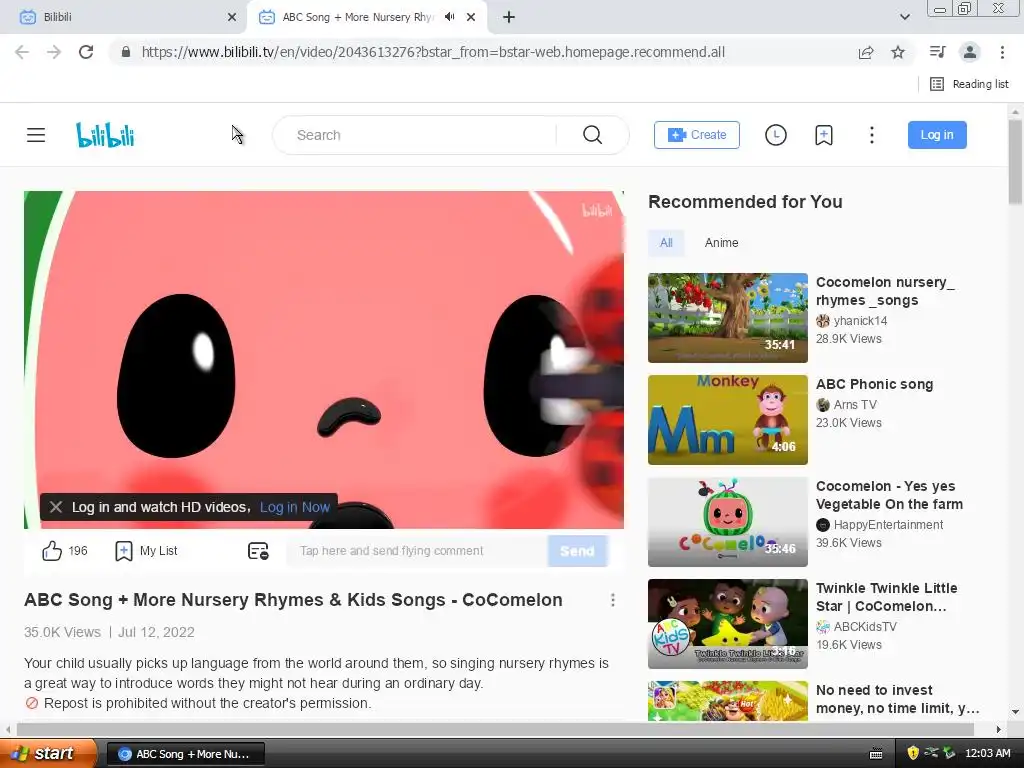The image size is (1024, 768).
Task: Open the Twinkle Twinkle Little Star thumbnail
Action: tap(728, 624)
